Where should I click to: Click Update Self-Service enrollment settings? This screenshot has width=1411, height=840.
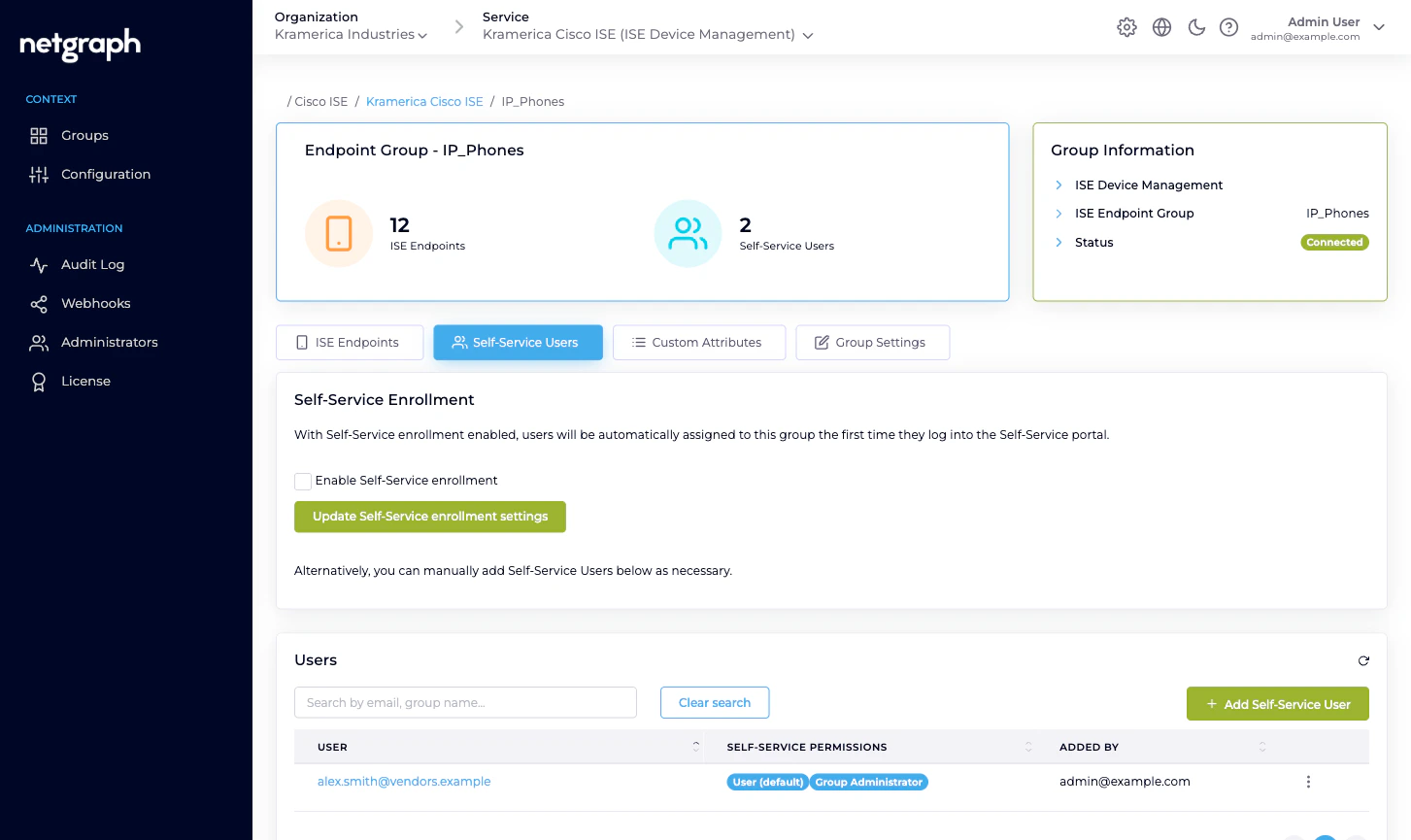tap(429, 517)
